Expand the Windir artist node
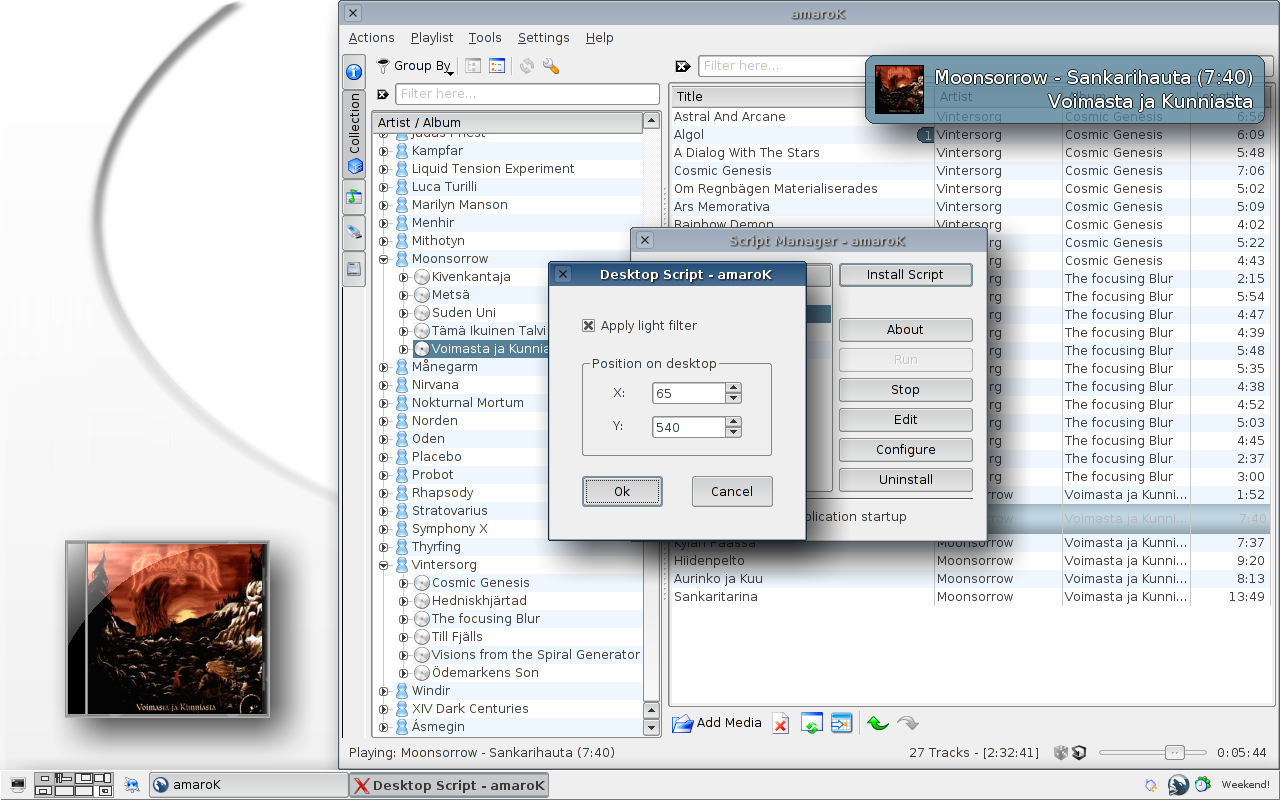The width and height of the screenshot is (1280, 800). click(384, 691)
